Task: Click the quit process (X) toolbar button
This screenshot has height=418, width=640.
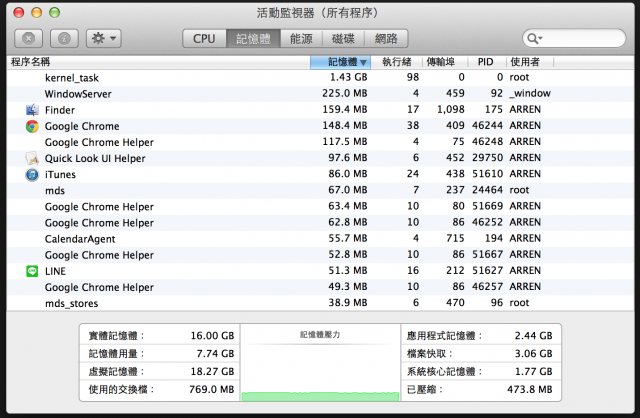Action: pyautogui.click(x=28, y=38)
